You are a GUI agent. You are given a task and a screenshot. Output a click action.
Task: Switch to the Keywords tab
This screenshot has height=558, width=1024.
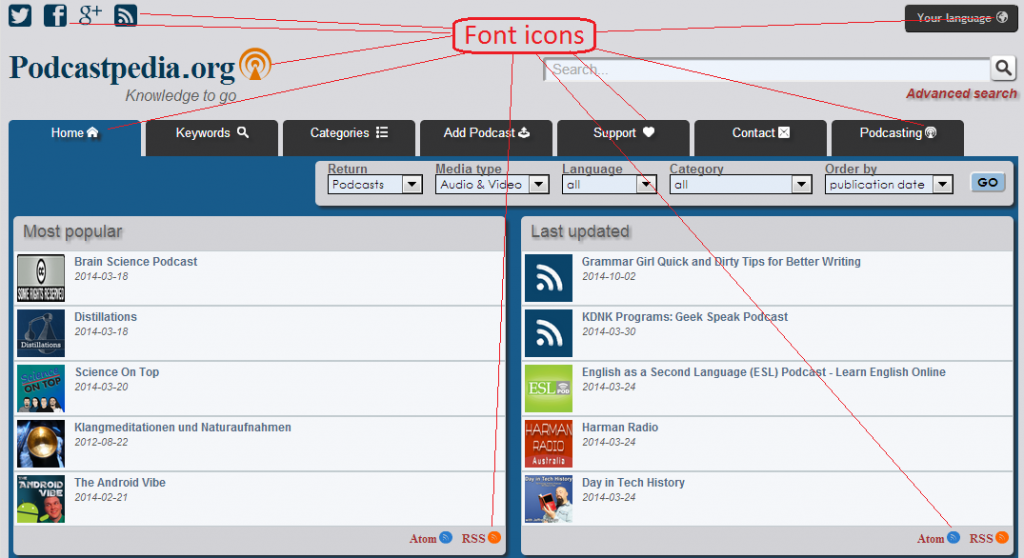pos(211,133)
